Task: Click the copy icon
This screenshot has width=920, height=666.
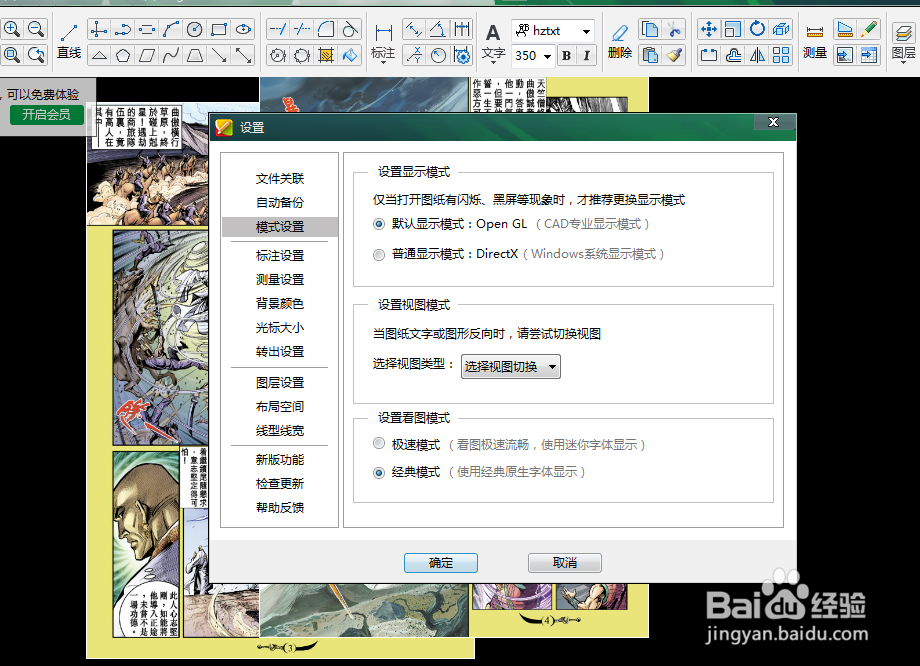Action: pyautogui.click(x=650, y=29)
